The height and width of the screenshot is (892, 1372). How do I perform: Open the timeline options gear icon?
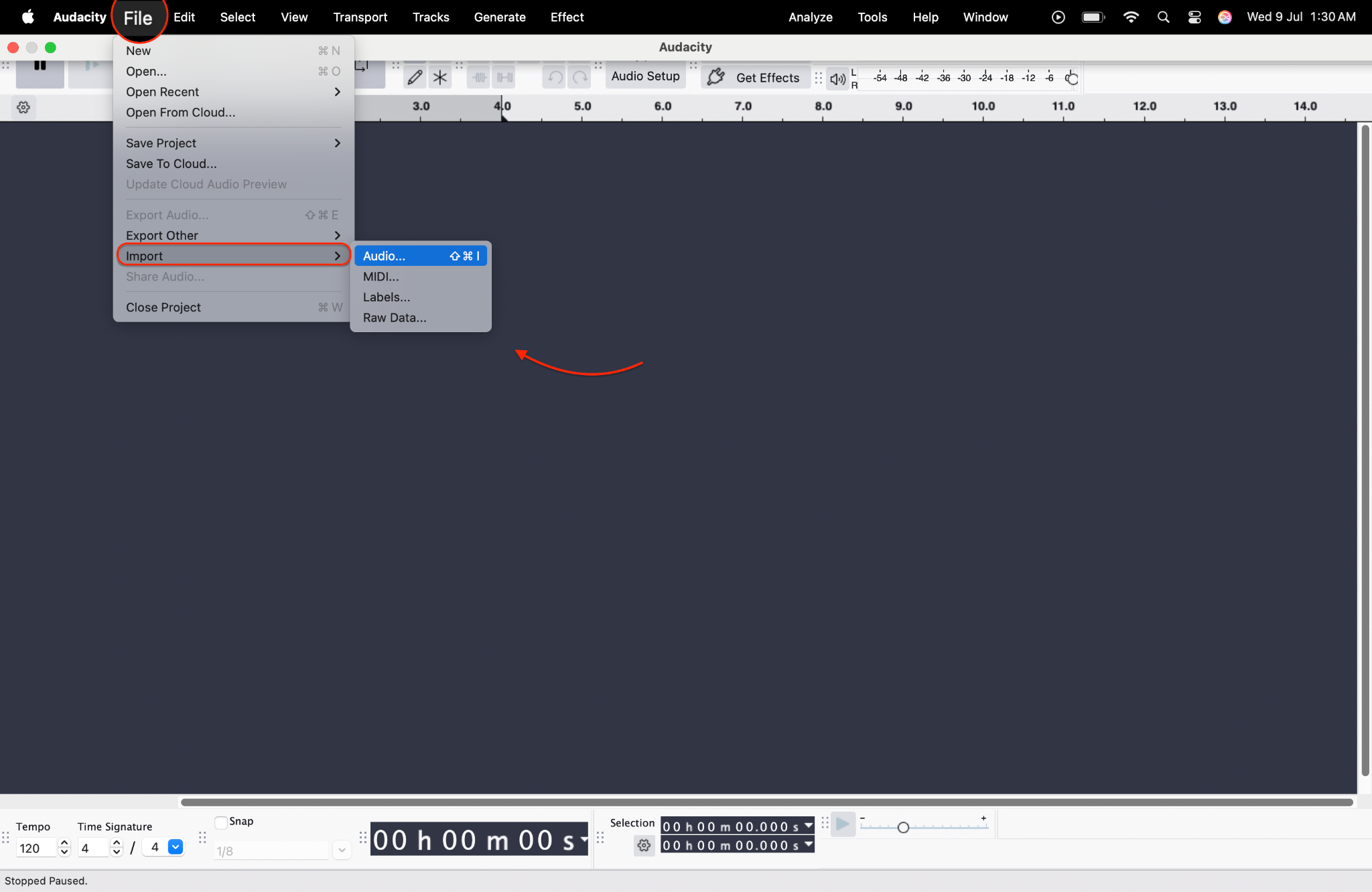coord(23,107)
